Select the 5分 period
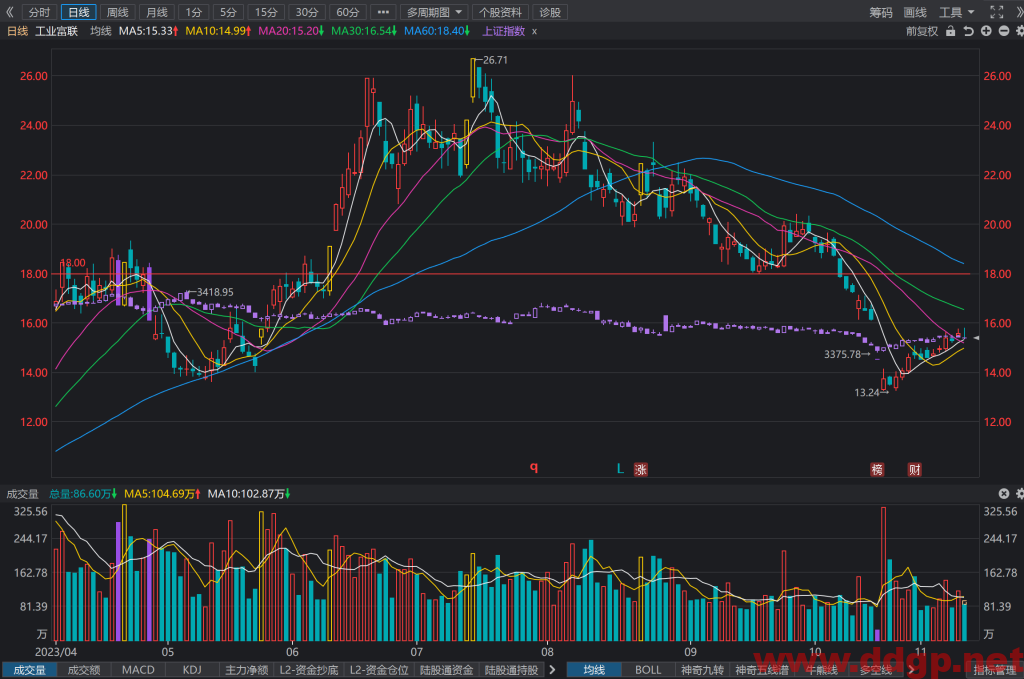Image resolution: width=1024 pixels, height=679 pixels. [x=228, y=12]
